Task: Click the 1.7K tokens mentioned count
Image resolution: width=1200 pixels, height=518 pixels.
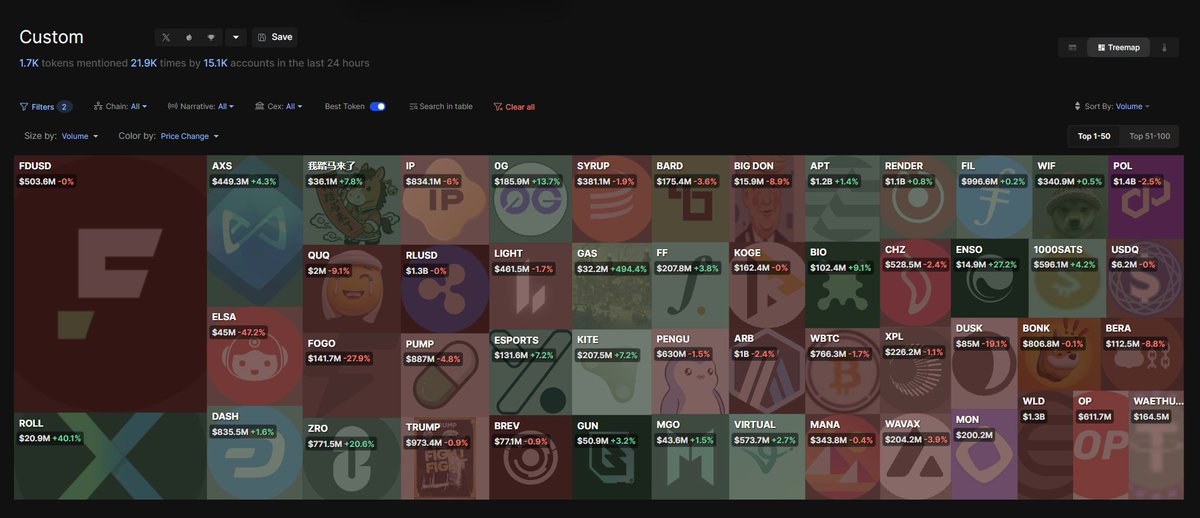Action: pos(28,63)
